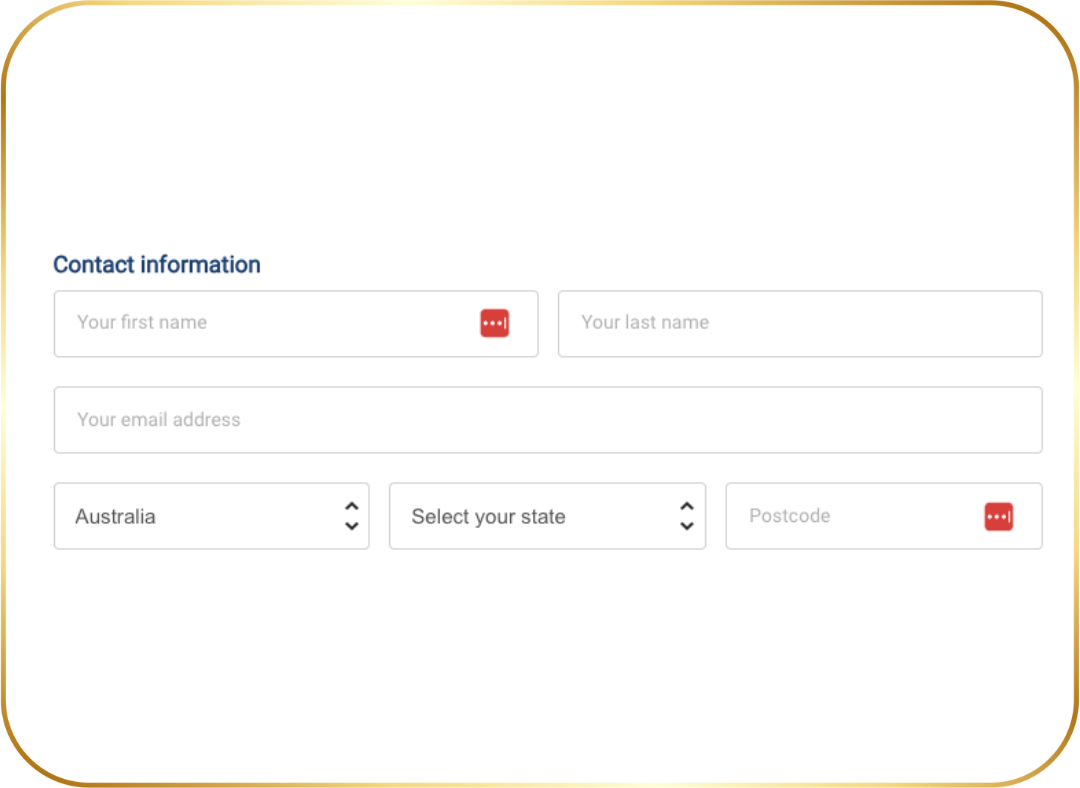Click the up-down chevron icon beside Select your state

tap(686, 516)
